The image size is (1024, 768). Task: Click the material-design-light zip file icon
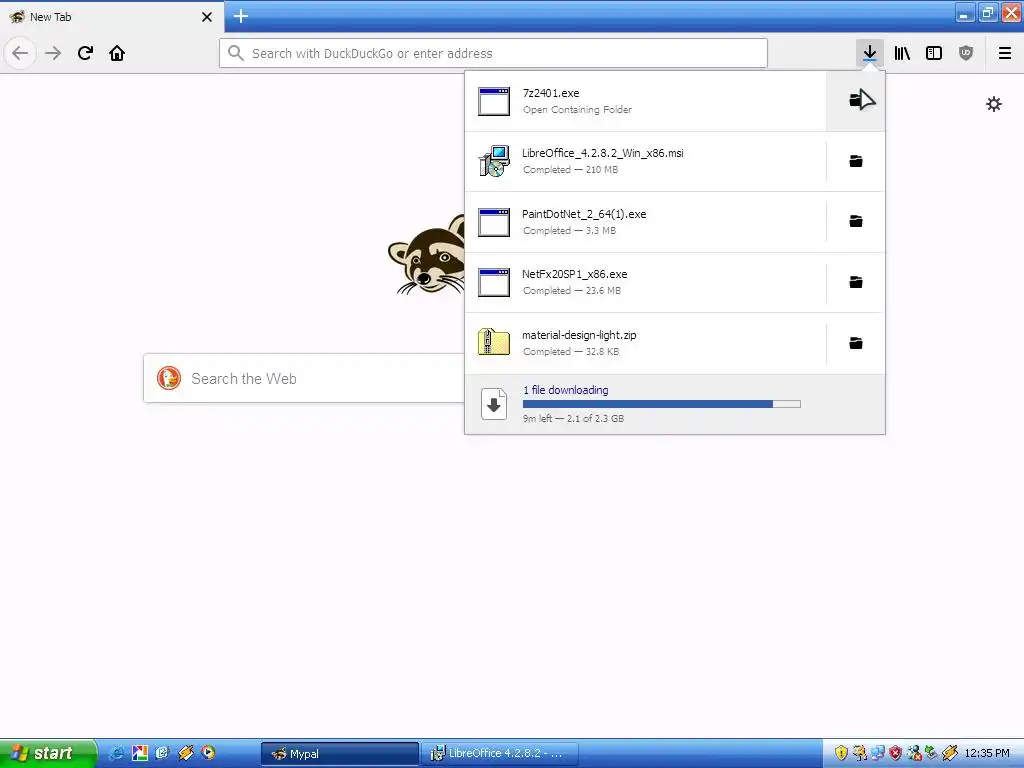(494, 342)
